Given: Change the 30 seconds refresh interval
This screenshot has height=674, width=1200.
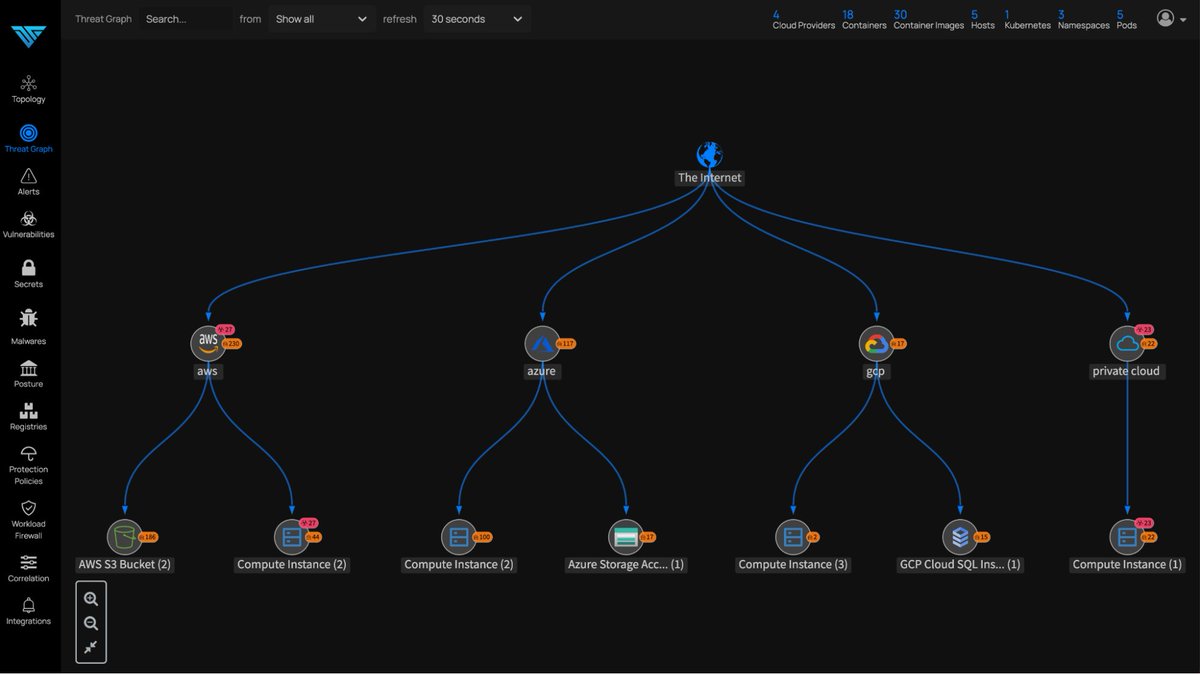Looking at the screenshot, I should pyautogui.click(x=477, y=18).
